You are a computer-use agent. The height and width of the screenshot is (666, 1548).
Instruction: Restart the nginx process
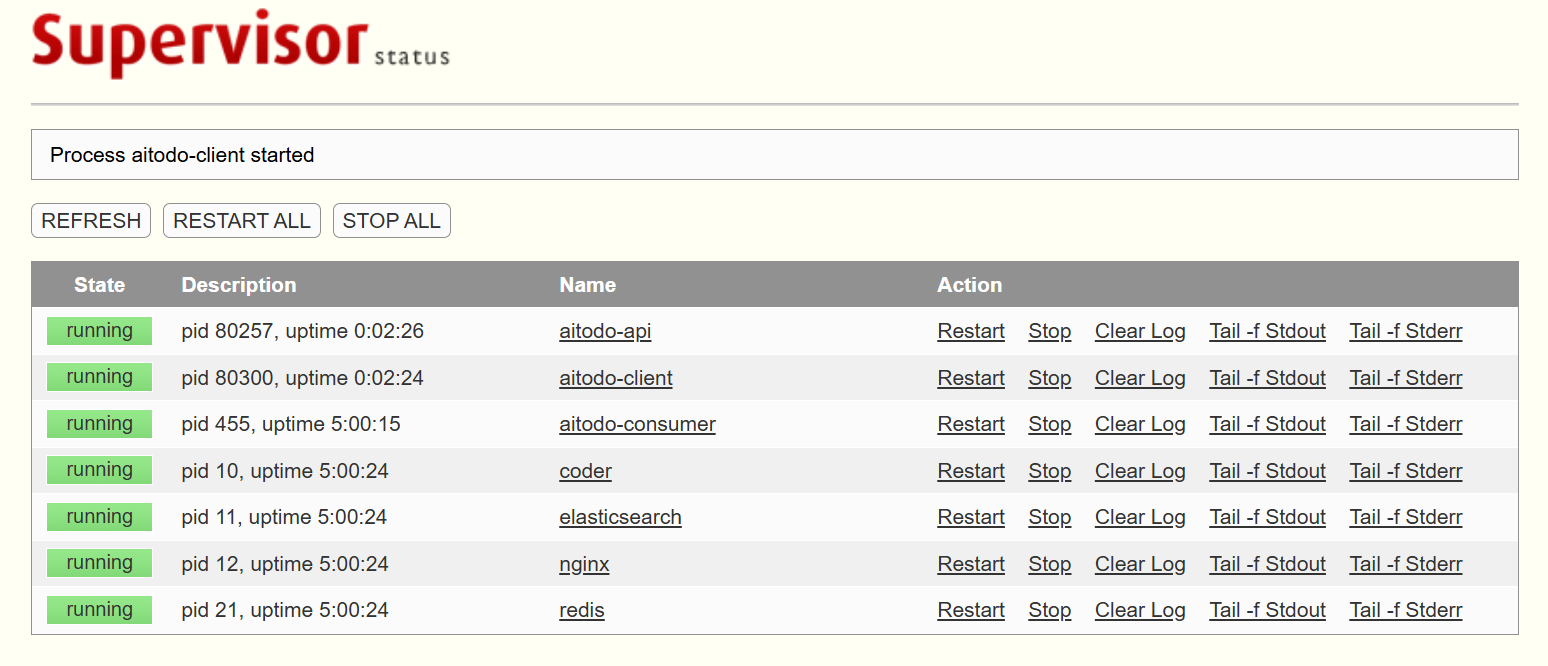click(x=971, y=564)
